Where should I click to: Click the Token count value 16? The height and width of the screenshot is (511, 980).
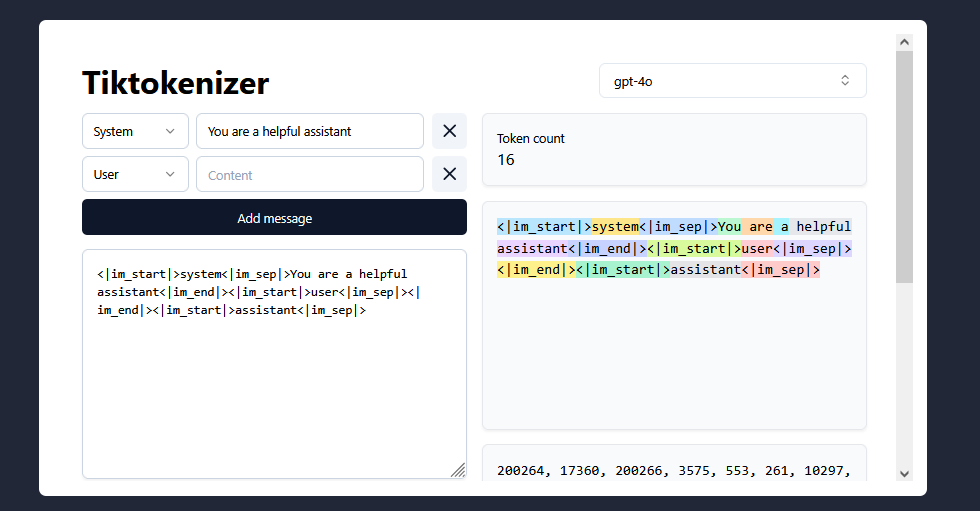pos(506,160)
